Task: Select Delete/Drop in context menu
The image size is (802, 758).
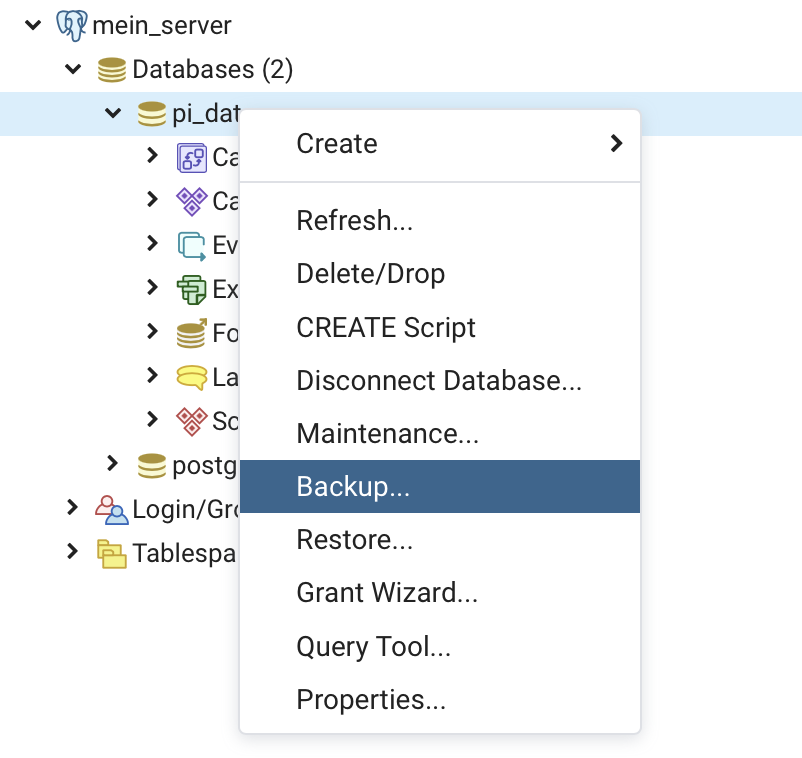Action: pos(440,274)
